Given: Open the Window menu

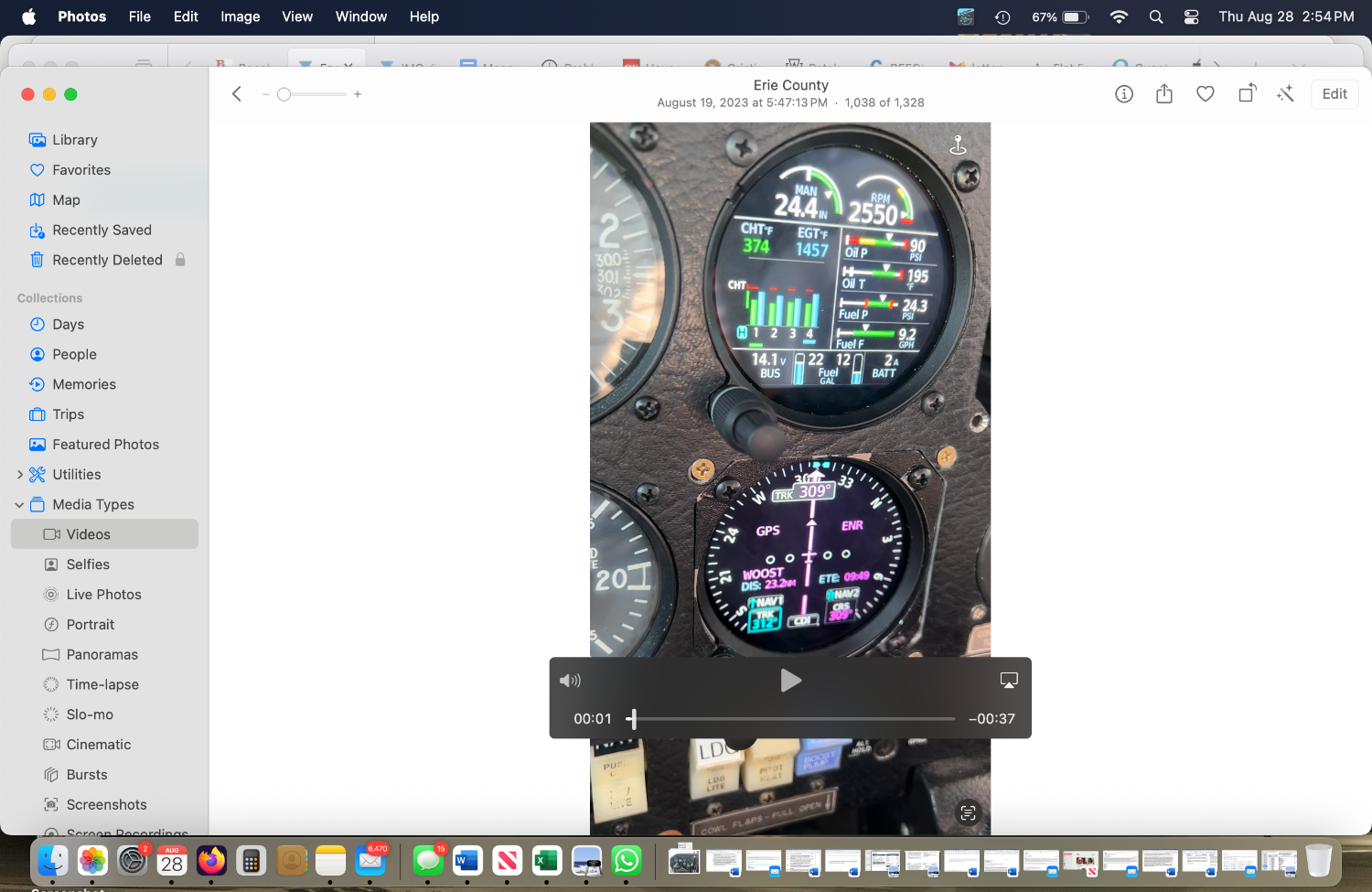Looking at the screenshot, I should (361, 16).
